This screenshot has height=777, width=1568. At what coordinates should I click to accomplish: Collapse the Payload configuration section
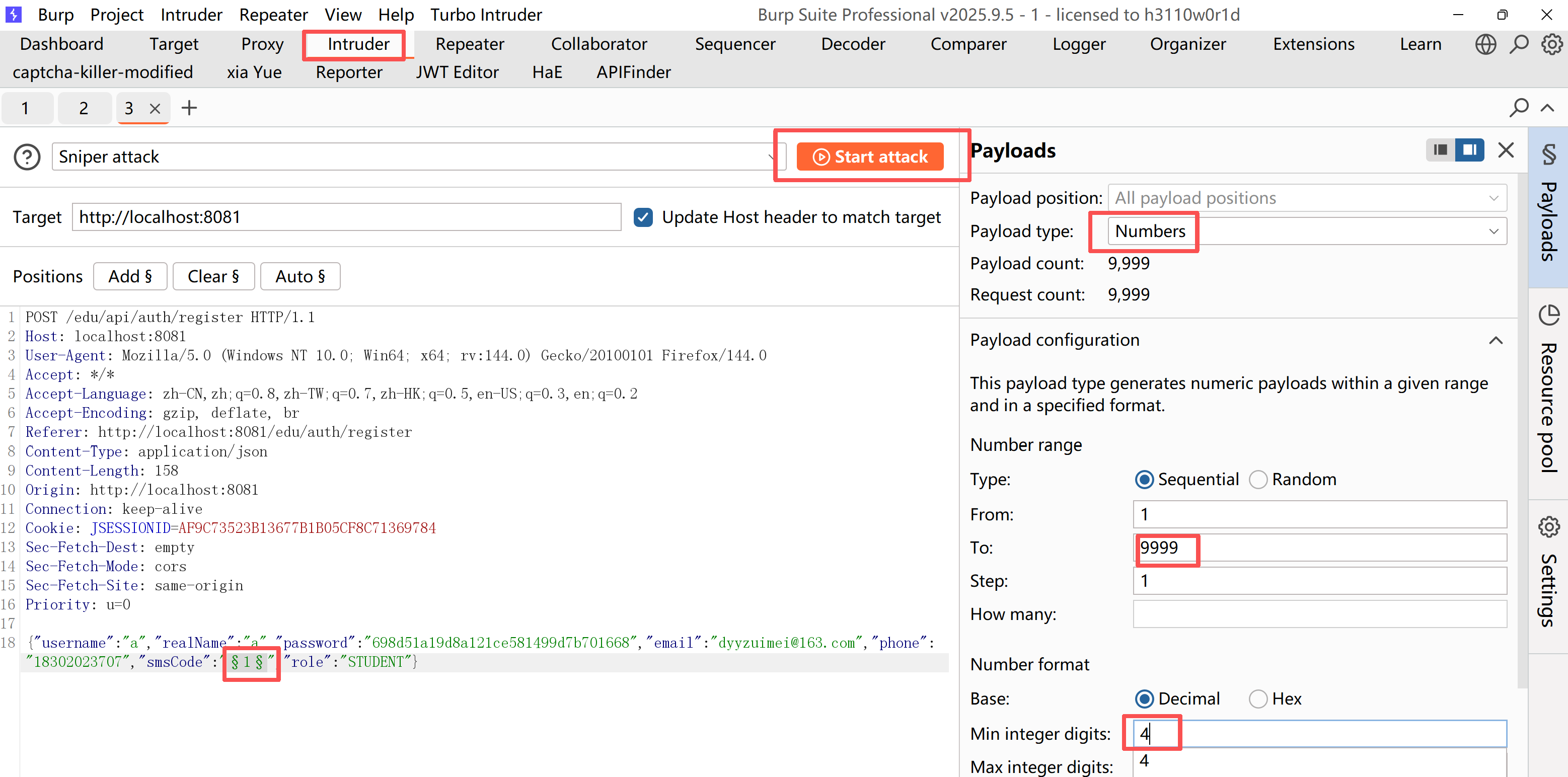tap(1496, 340)
